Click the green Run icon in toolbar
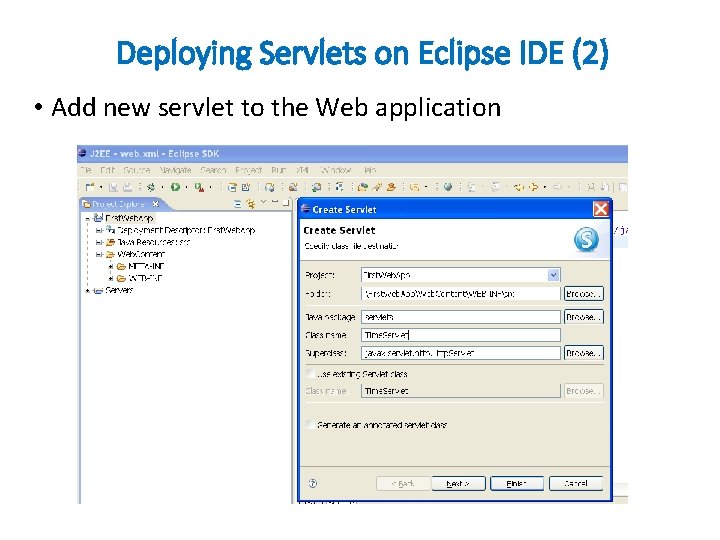Image resolution: width=720 pixels, height=540 pixels. point(175,187)
